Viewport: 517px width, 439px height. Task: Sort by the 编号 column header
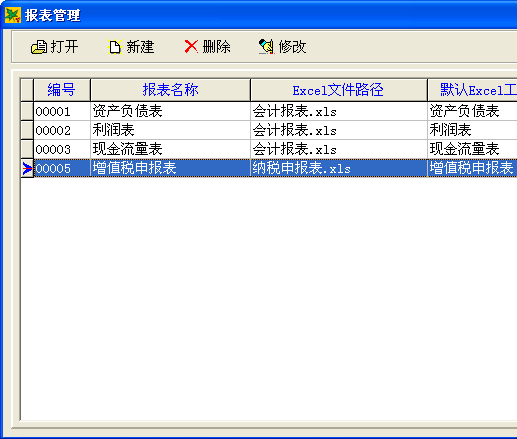62,90
